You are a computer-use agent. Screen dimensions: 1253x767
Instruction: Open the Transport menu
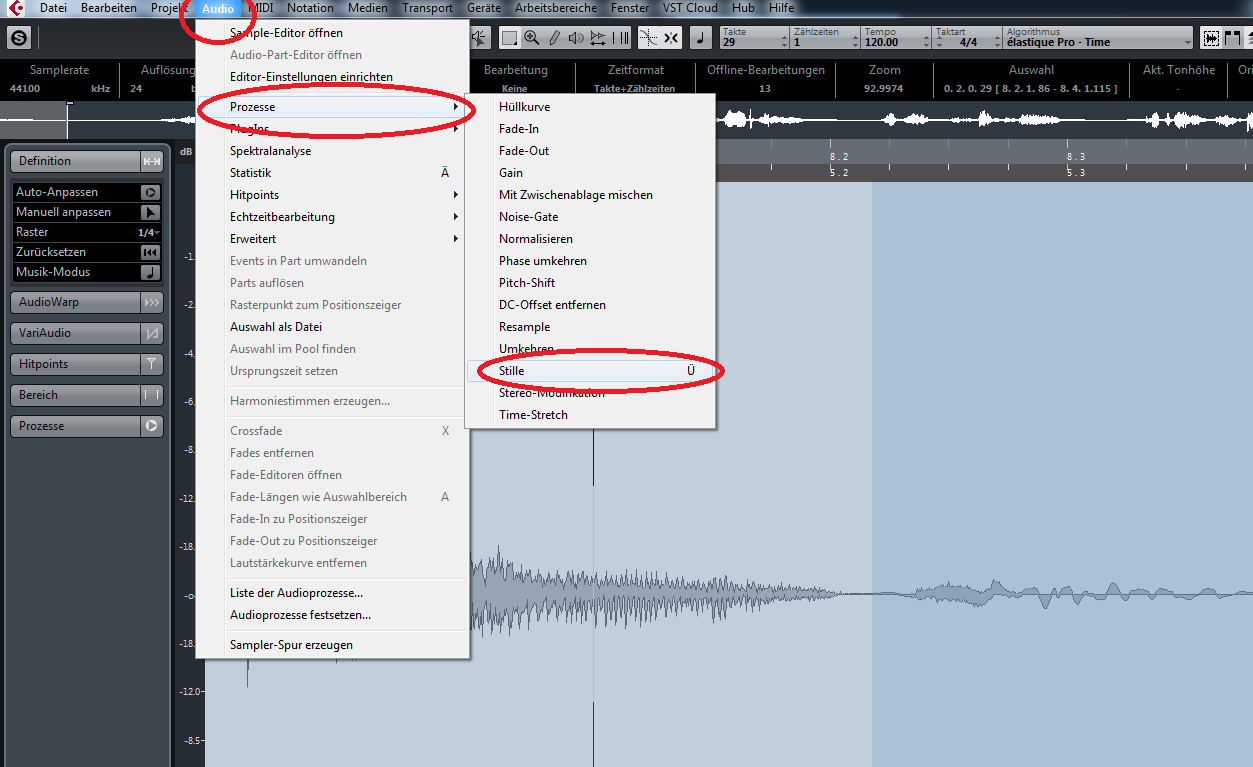(427, 8)
